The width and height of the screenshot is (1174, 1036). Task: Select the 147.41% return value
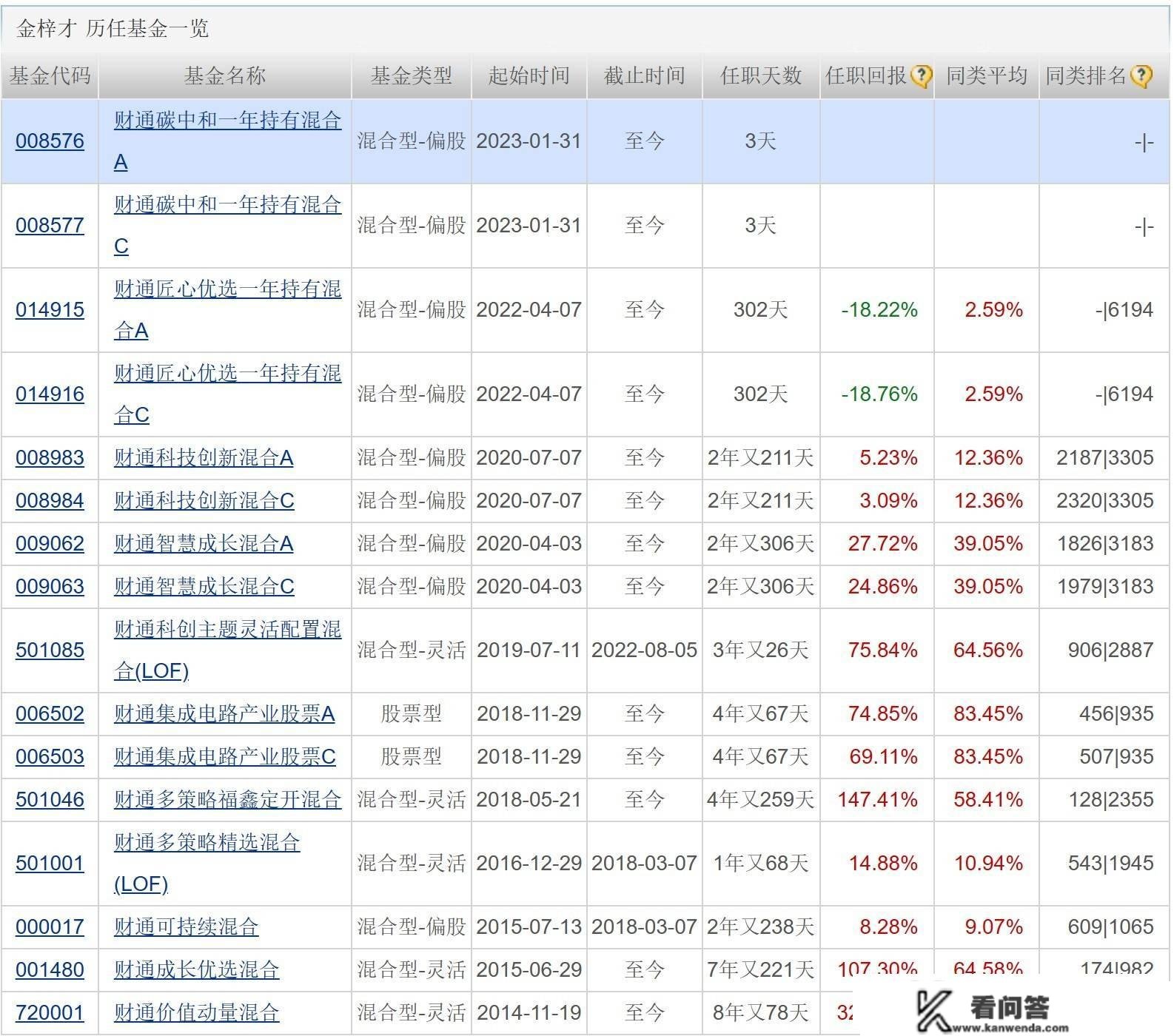[x=878, y=799]
